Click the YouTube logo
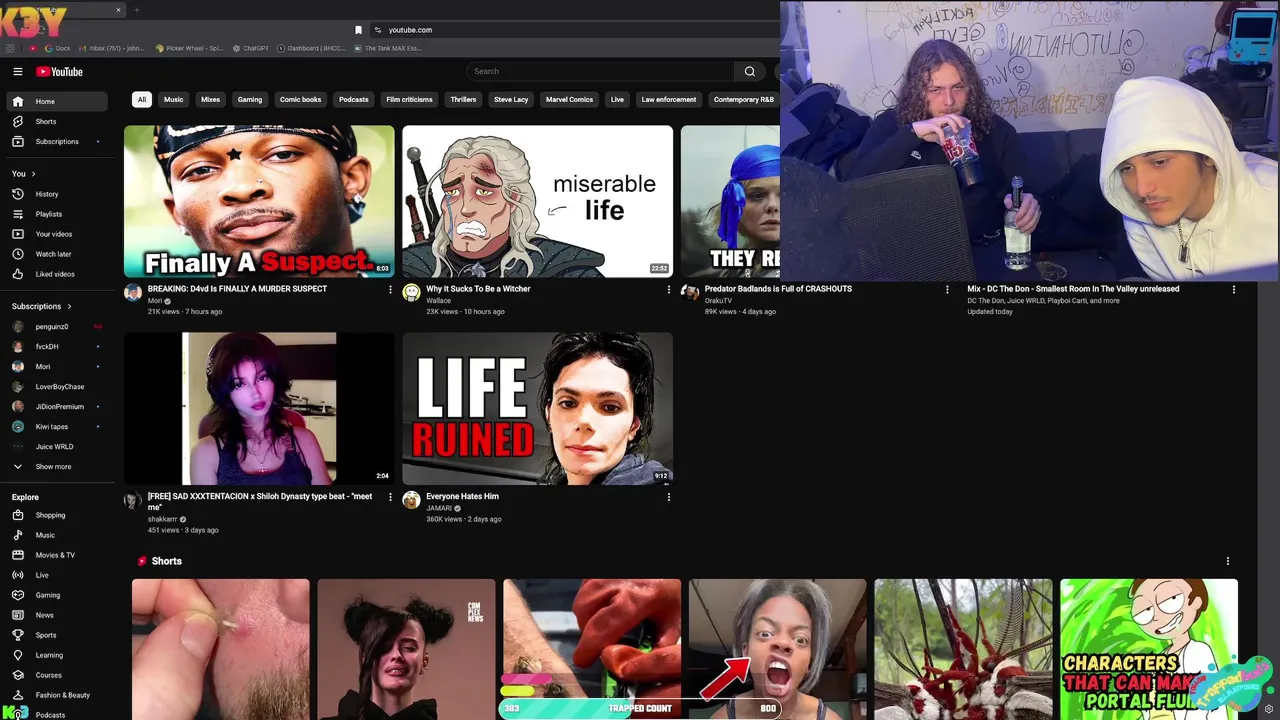This screenshot has width=1280, height=720. pyautogui.click(x=59, y=71)
